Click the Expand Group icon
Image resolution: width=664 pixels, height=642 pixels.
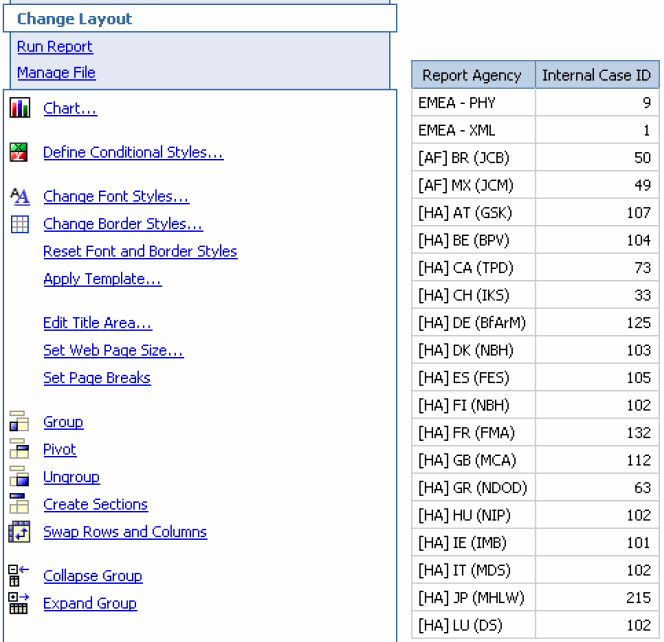pos(19,603)
